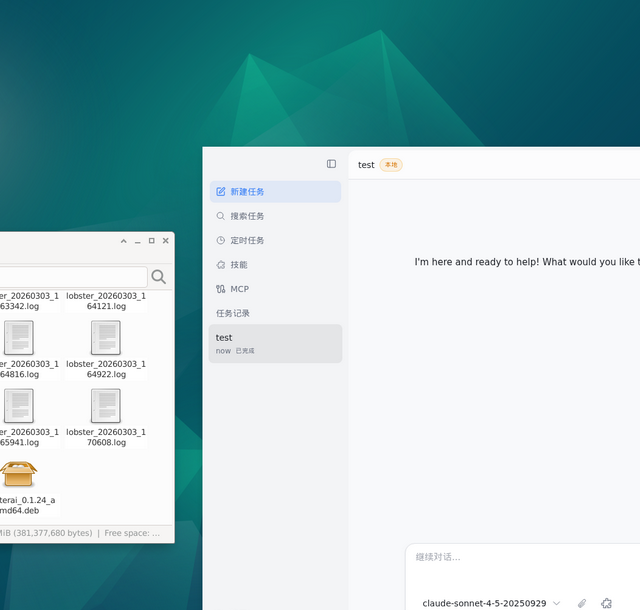
Task: Select the test title in header
Action: click(x=366, y=165)
